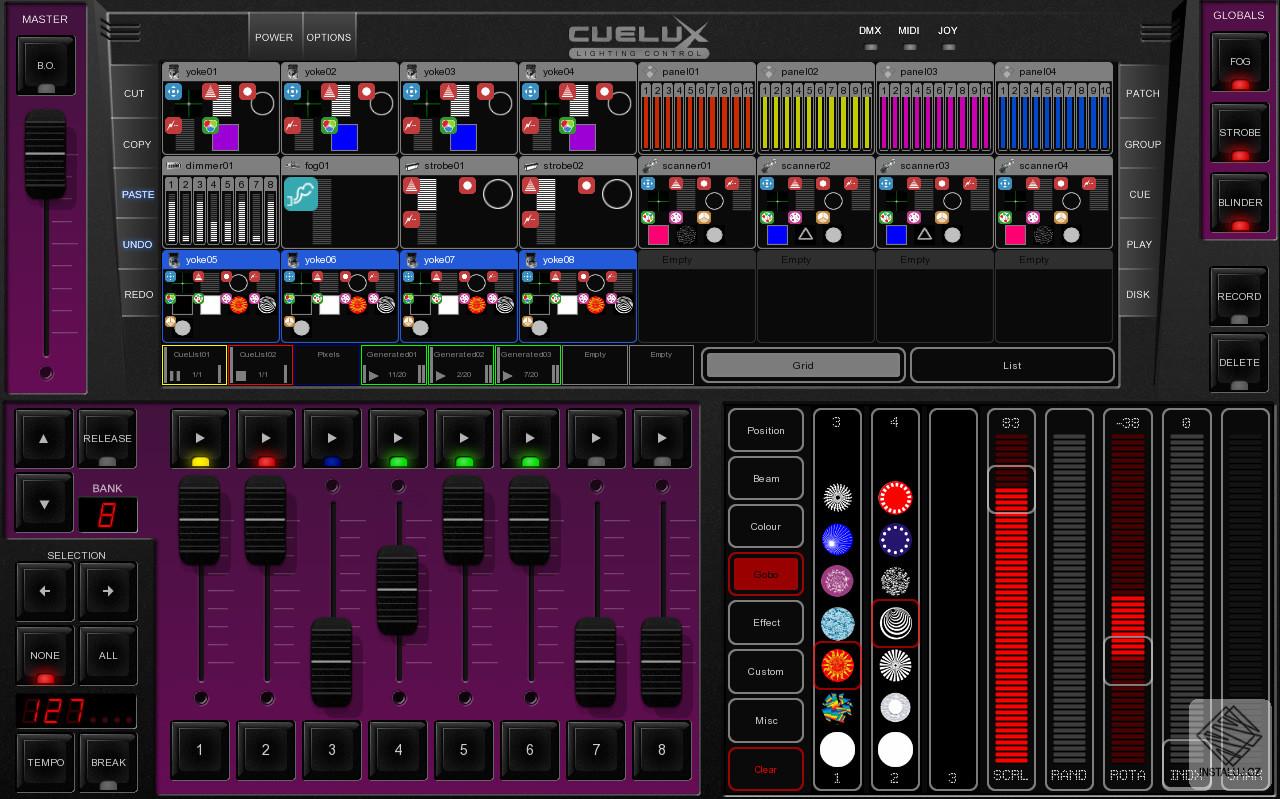Select the blue dotted ring gobo in wheel 2
This screenshot has width=1280, height=799.
pyautogui.click(x=895, y=540)
